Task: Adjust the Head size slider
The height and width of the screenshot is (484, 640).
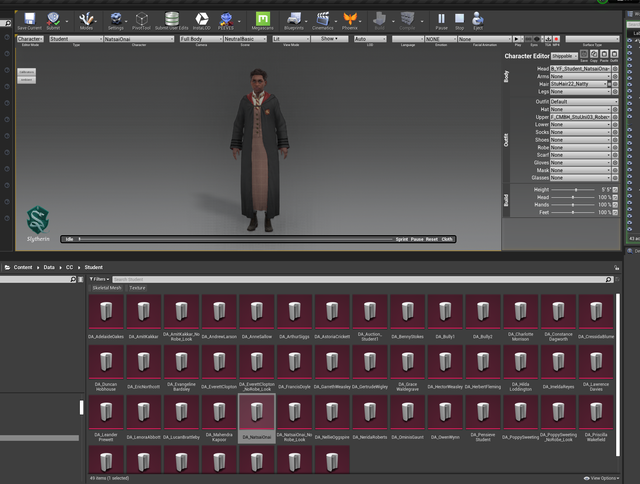Action: [573, 198]
